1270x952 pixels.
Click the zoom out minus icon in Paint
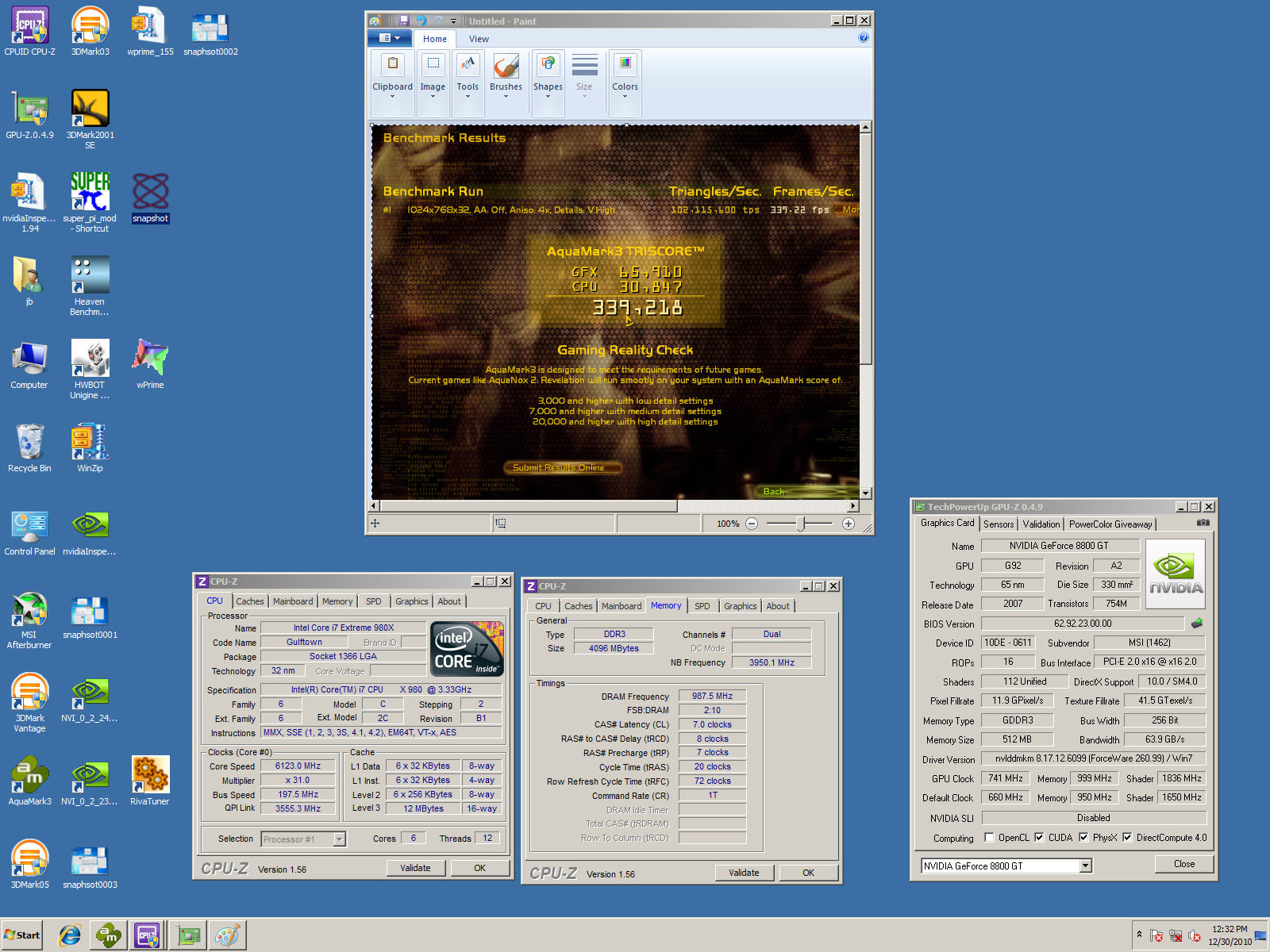coord(752,524)
